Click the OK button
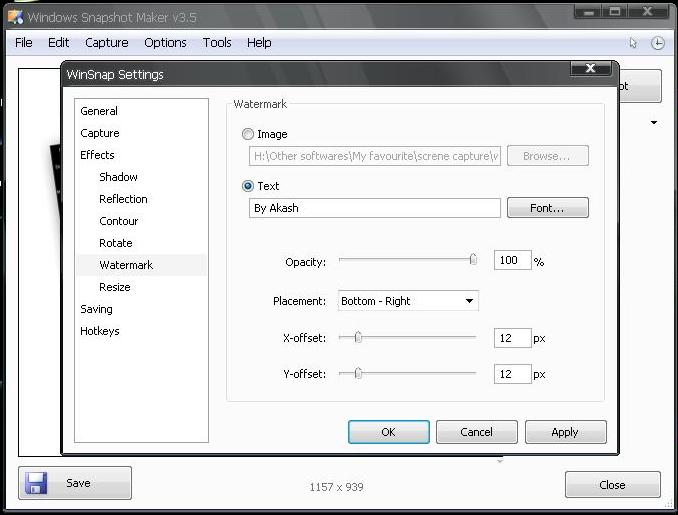Viewport: 678px width, 515px height. click(389, 432)
